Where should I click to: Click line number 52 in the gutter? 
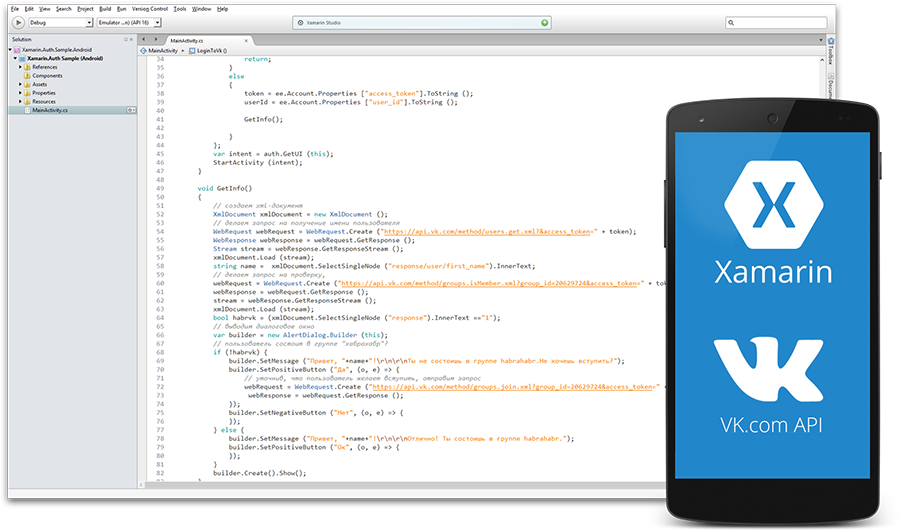(160, 214)
